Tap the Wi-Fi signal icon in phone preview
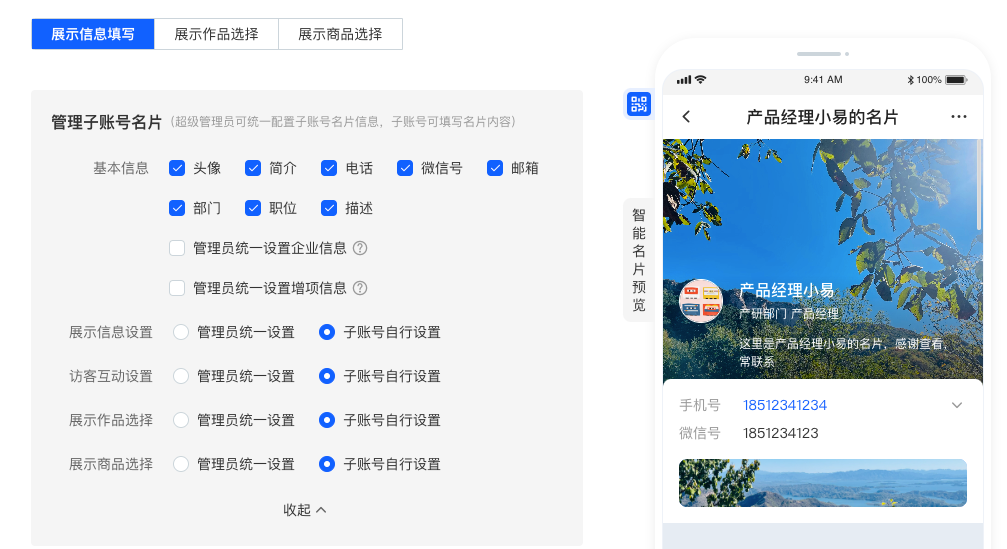The height and width of the screenshot is (549, 1007). [x=701, y=80]
